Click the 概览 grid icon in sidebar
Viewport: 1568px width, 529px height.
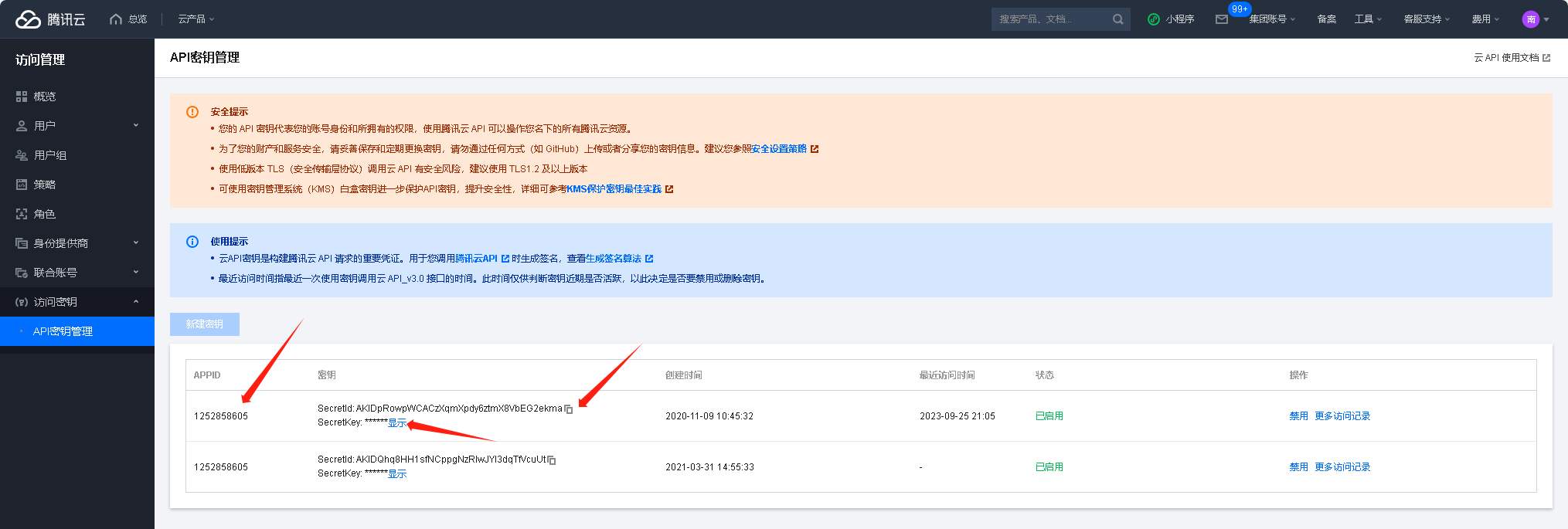click(x=22, y=97)
